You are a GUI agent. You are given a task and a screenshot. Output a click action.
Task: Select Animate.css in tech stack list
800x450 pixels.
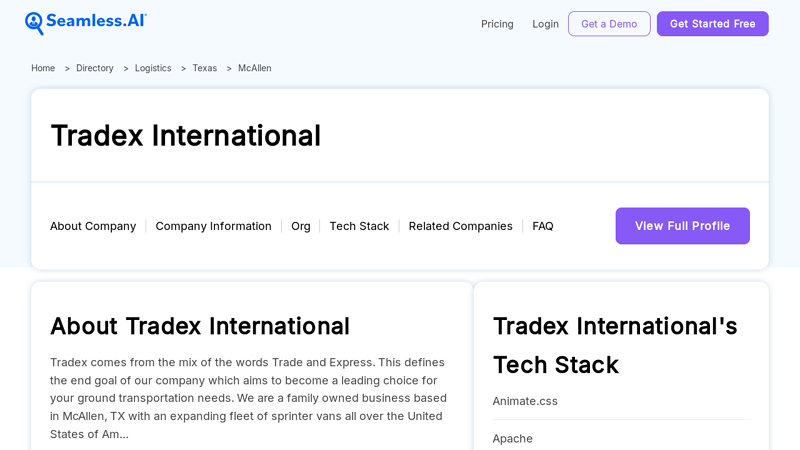pyautogui.click(x=525, y=401)
